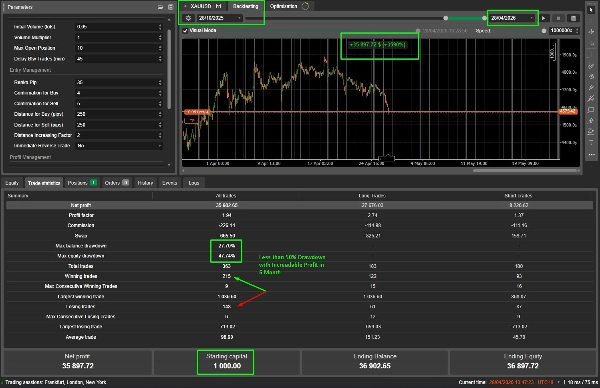The height and width of the screenshot is (388, 600).
Task: Toggle the Visual Mode checkbox
Action: (185, 30)
